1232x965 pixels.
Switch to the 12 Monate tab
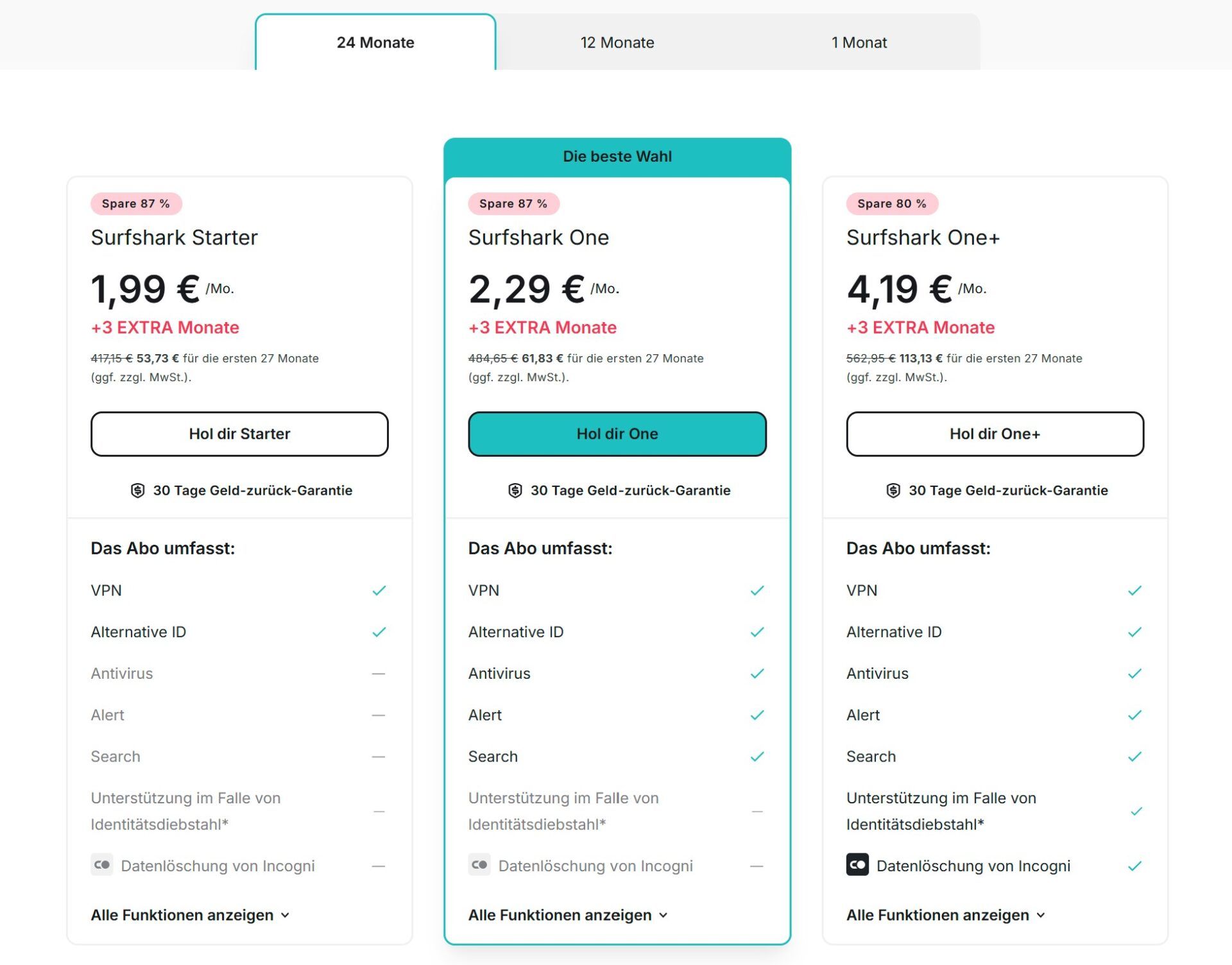click(x=617, y=42)
